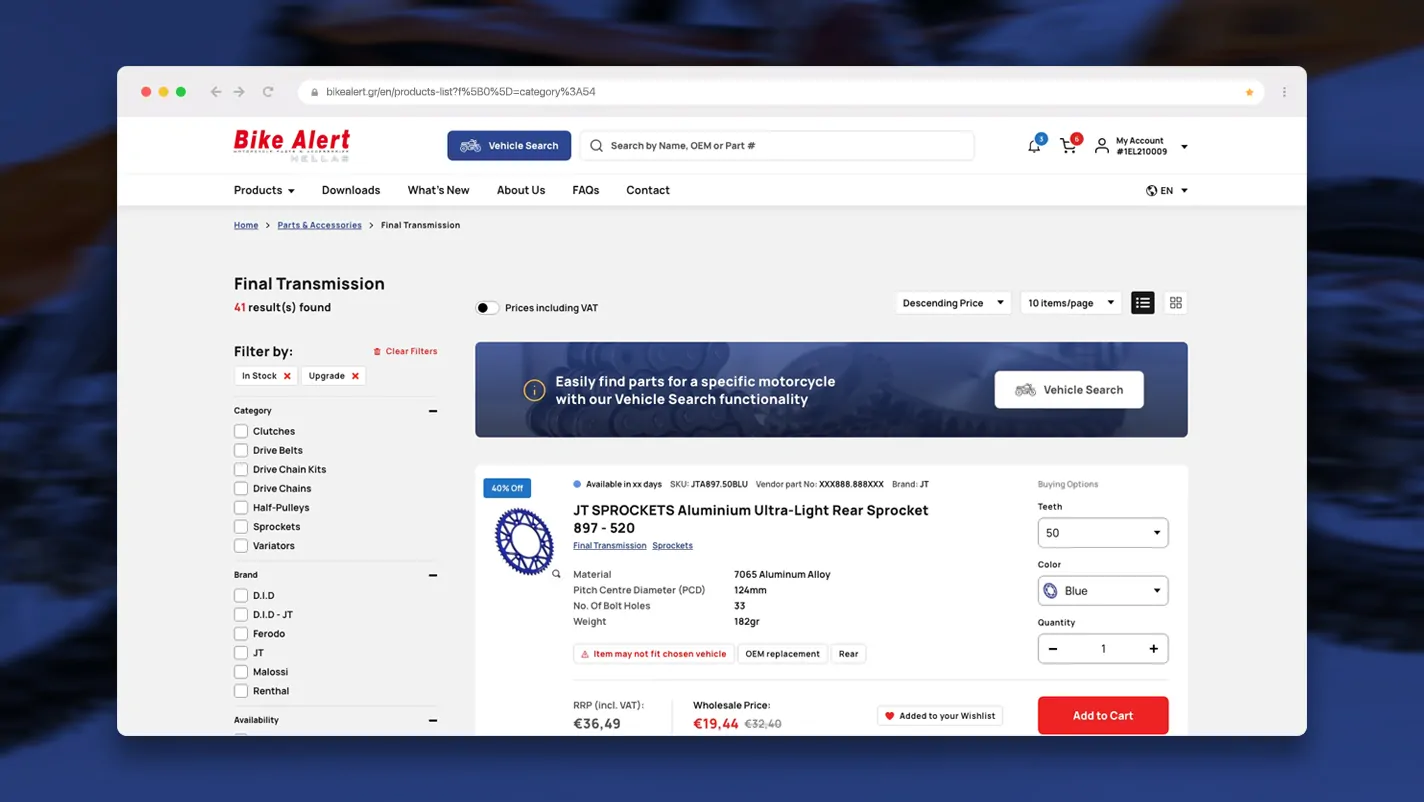The width and height of the screenshot is (1424, 802).
Task: Click the bookmark star in address bar
Action: (x=1249, y=92)
